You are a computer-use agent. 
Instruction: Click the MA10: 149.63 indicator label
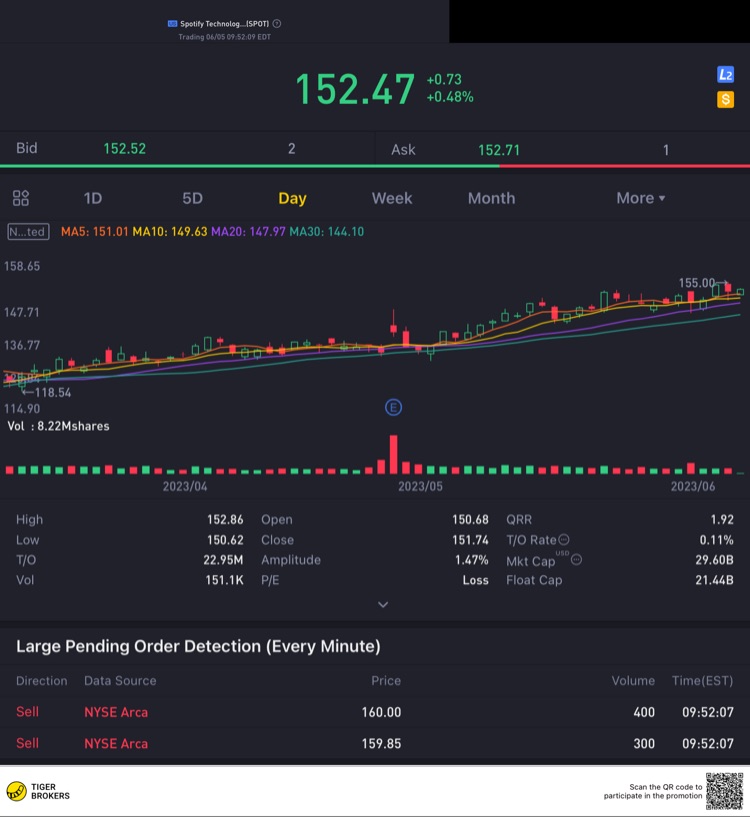click(x=170, y=231)
